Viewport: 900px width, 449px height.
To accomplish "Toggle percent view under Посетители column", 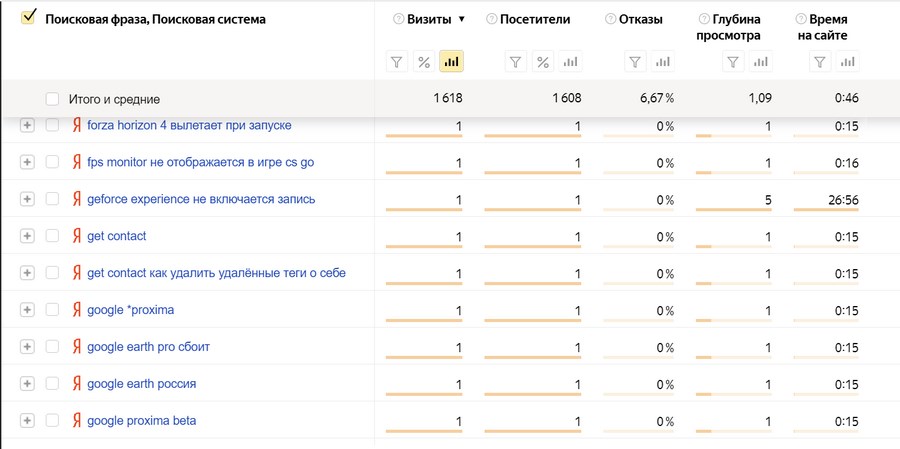I will coord(543,61).
